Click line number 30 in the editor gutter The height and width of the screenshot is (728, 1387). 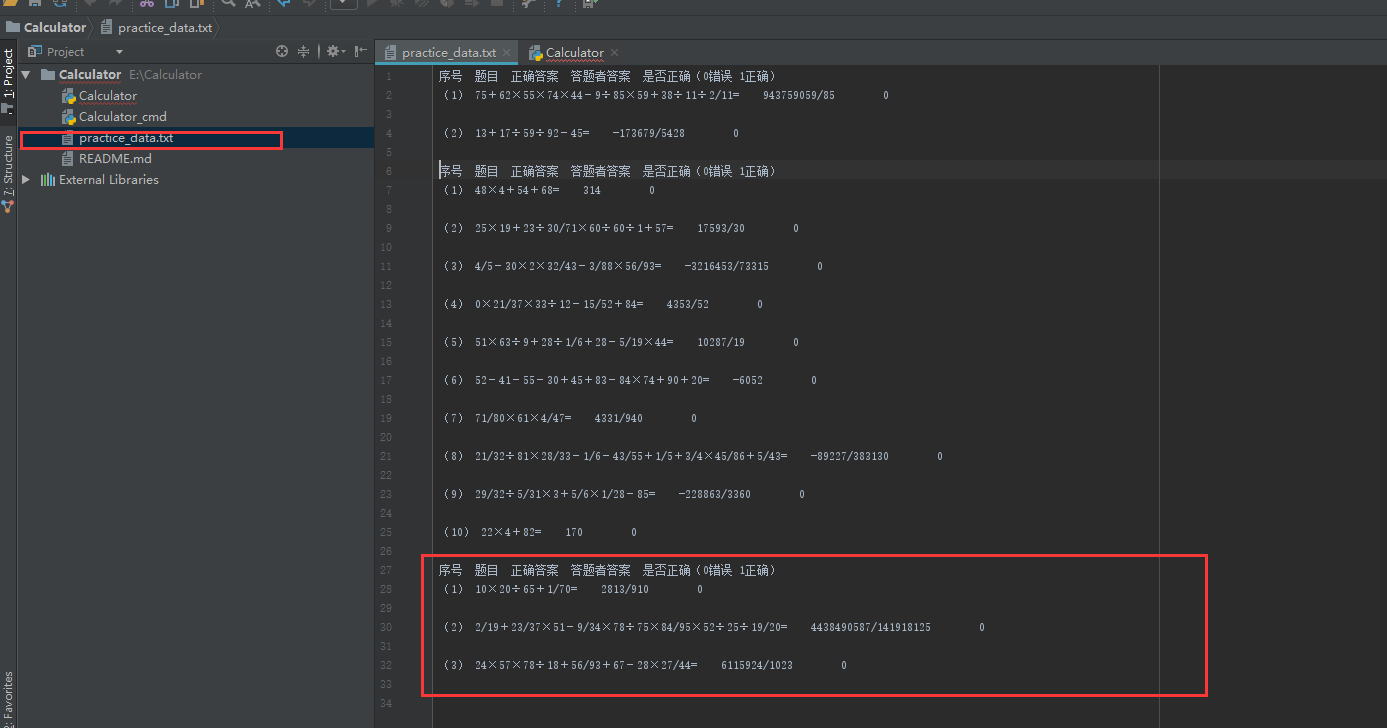tap(386, 627)
